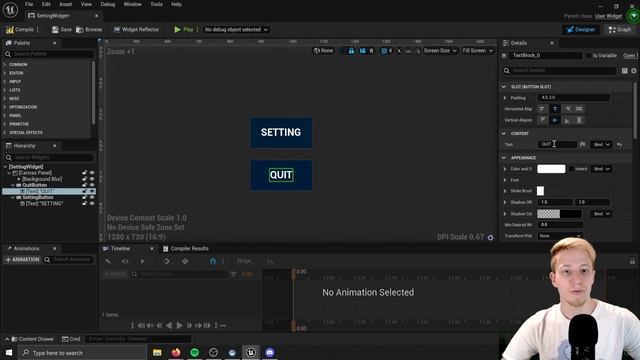Open designer localization None dropdown
This screenshot has width=640, height=360.
pos(323,51)
